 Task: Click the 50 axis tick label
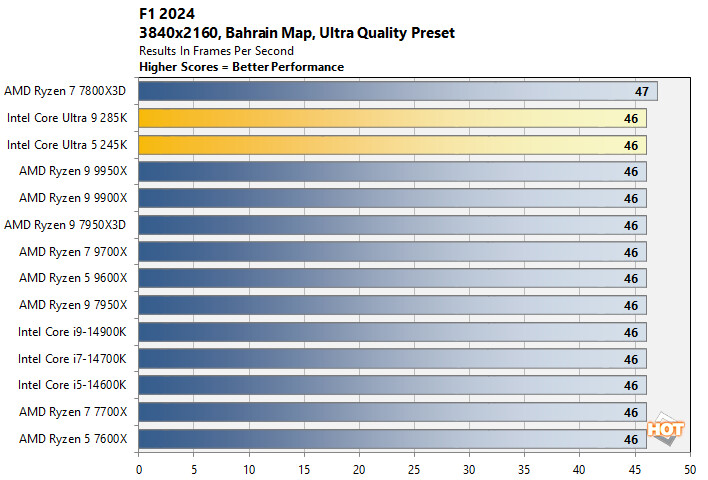click(x=689, y=470)
